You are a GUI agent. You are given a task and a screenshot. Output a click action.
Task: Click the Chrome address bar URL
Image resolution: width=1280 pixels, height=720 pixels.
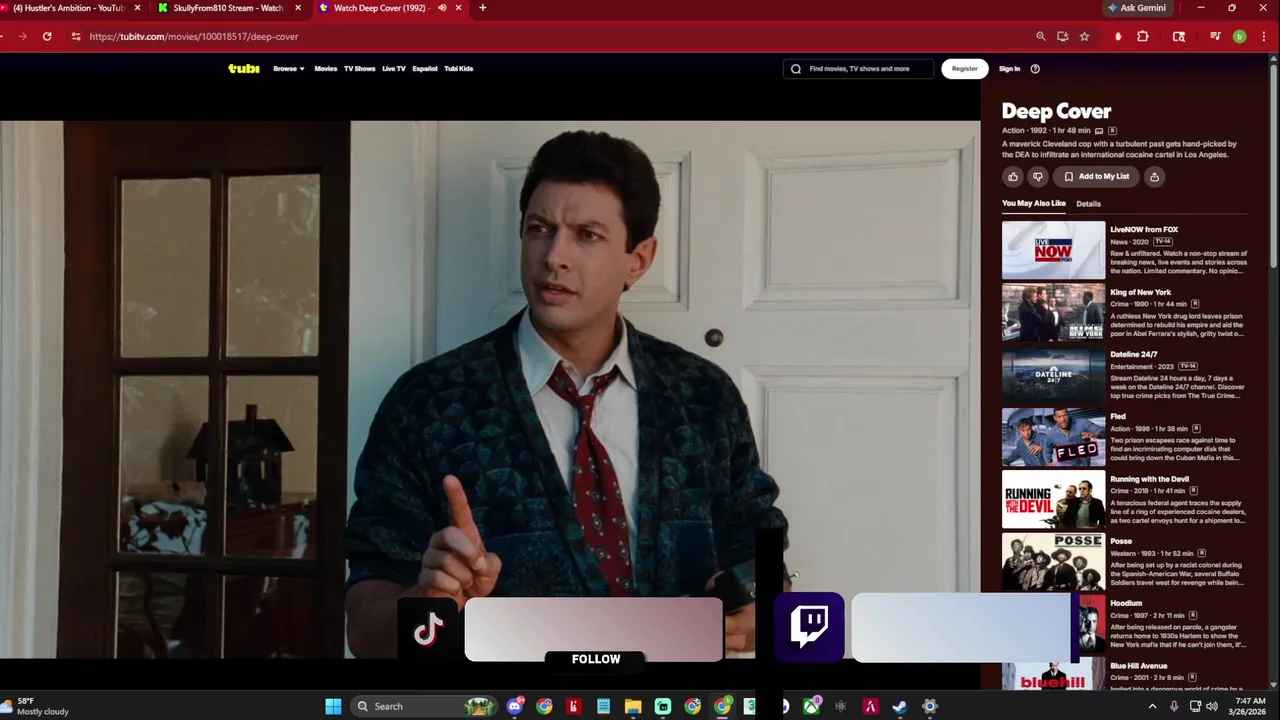click(194, 36)
